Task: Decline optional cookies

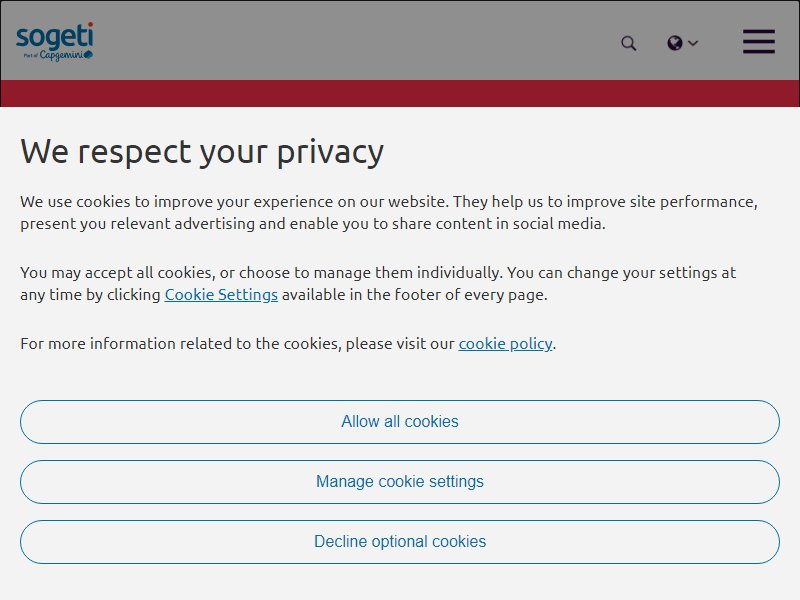Action: (x=400, y=542)
